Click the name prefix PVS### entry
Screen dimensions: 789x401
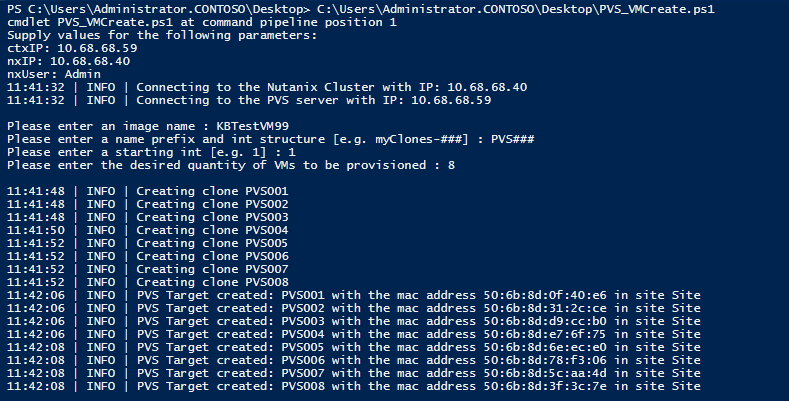click(512, 139)
